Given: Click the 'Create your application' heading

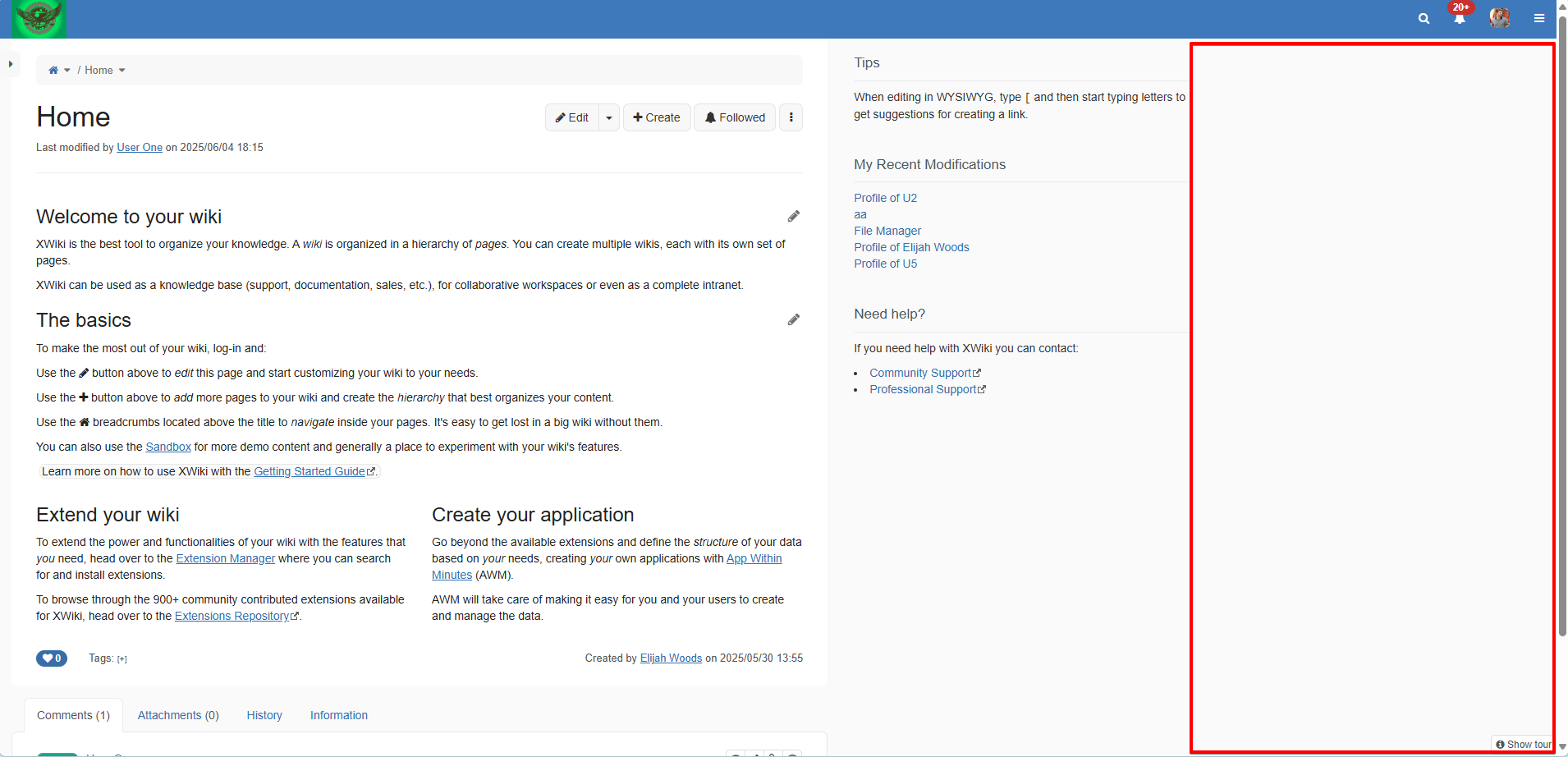Looking at the screenshot, I should pyautogui.click(x=533, y=515).
